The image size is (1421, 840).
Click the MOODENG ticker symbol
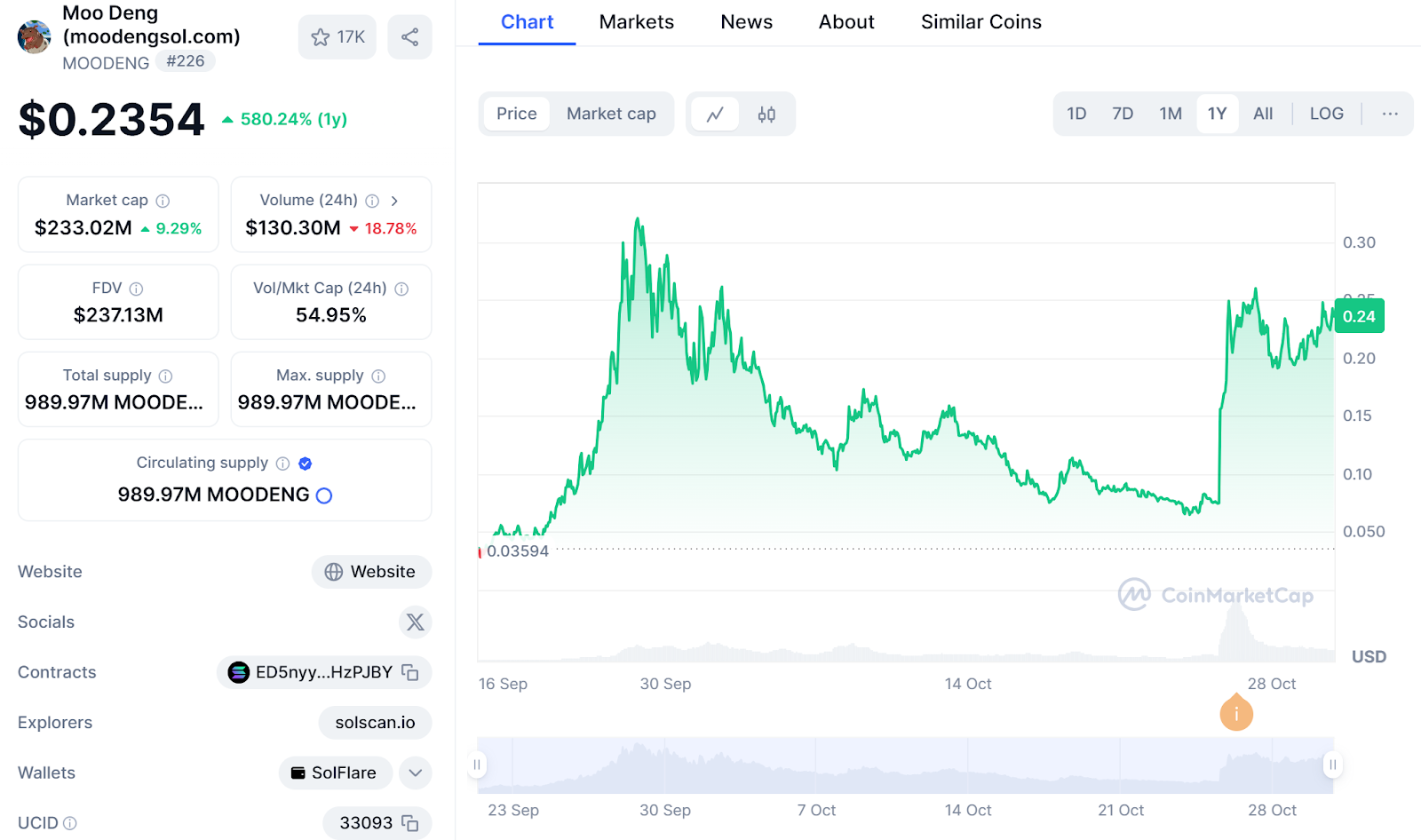coord(106,63)
